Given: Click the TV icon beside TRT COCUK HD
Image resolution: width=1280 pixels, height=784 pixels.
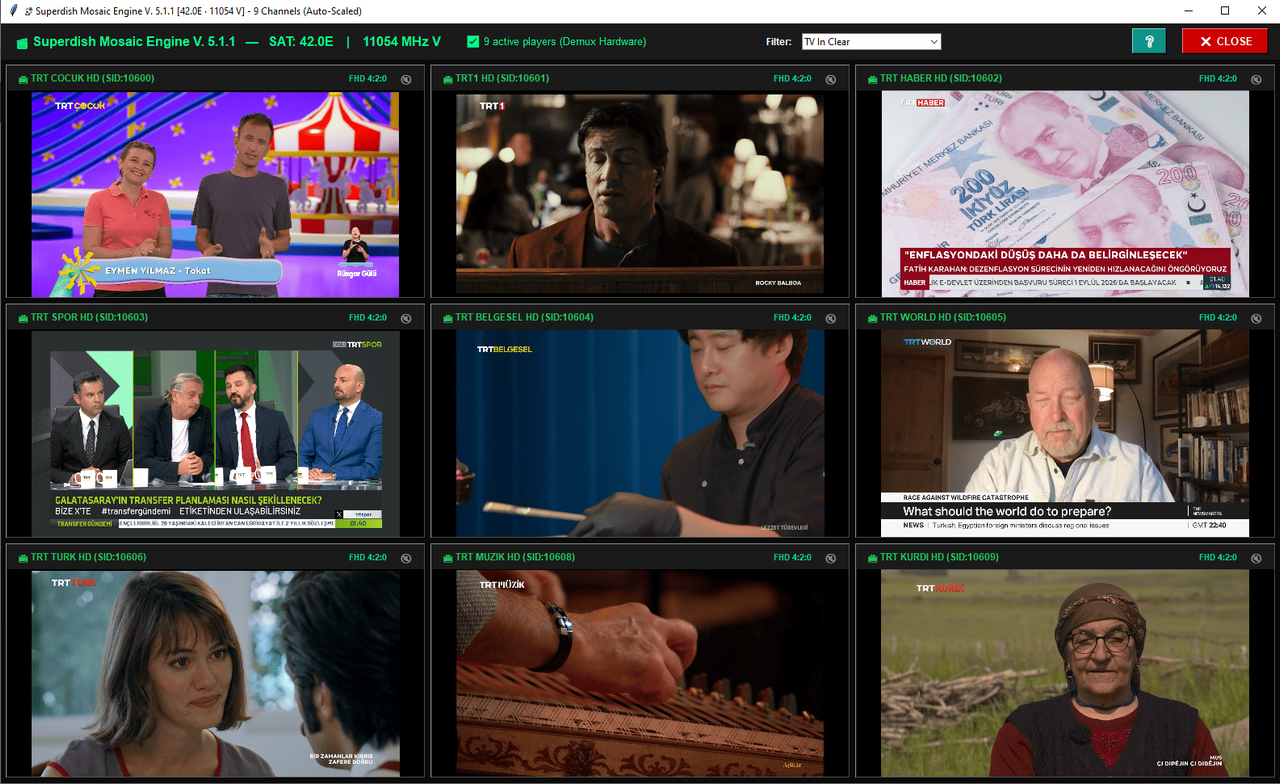Looking at the screenshot, I should tap(23, 79).
